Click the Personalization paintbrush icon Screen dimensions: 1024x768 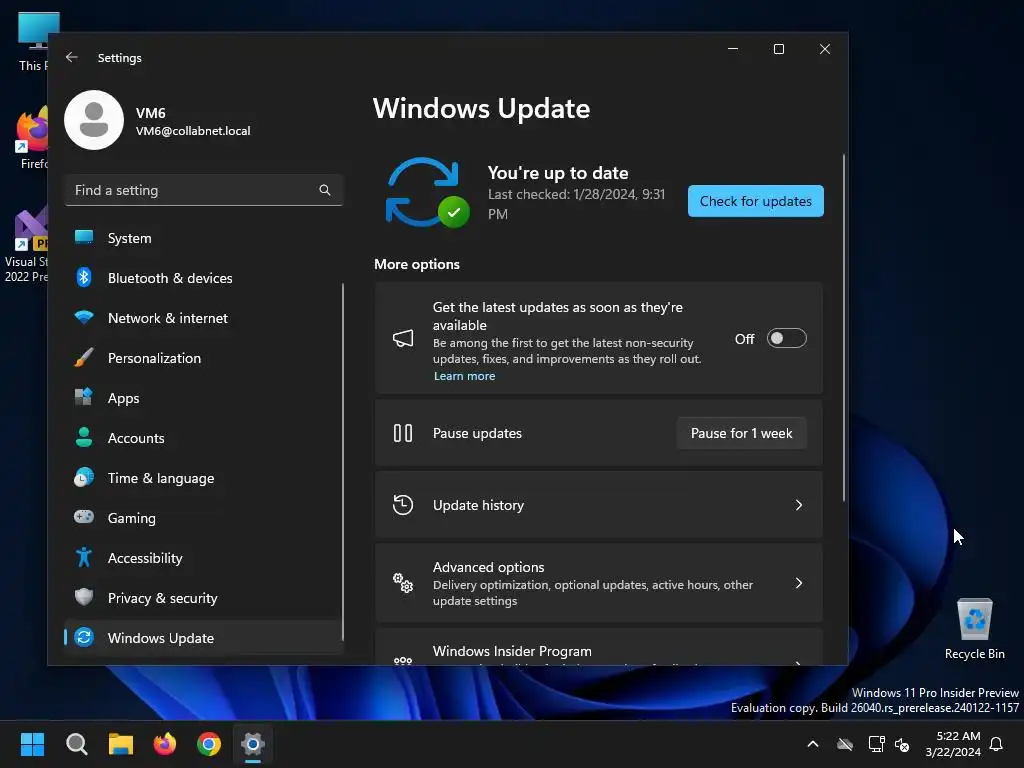click(84, 357)
